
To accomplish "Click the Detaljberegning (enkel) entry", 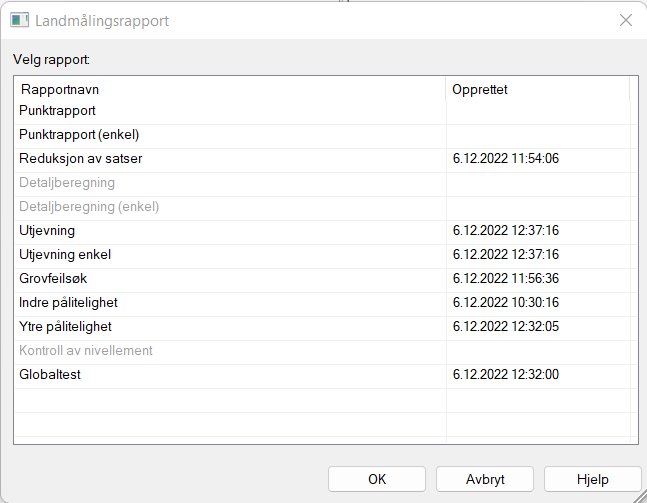I will 89,207.
